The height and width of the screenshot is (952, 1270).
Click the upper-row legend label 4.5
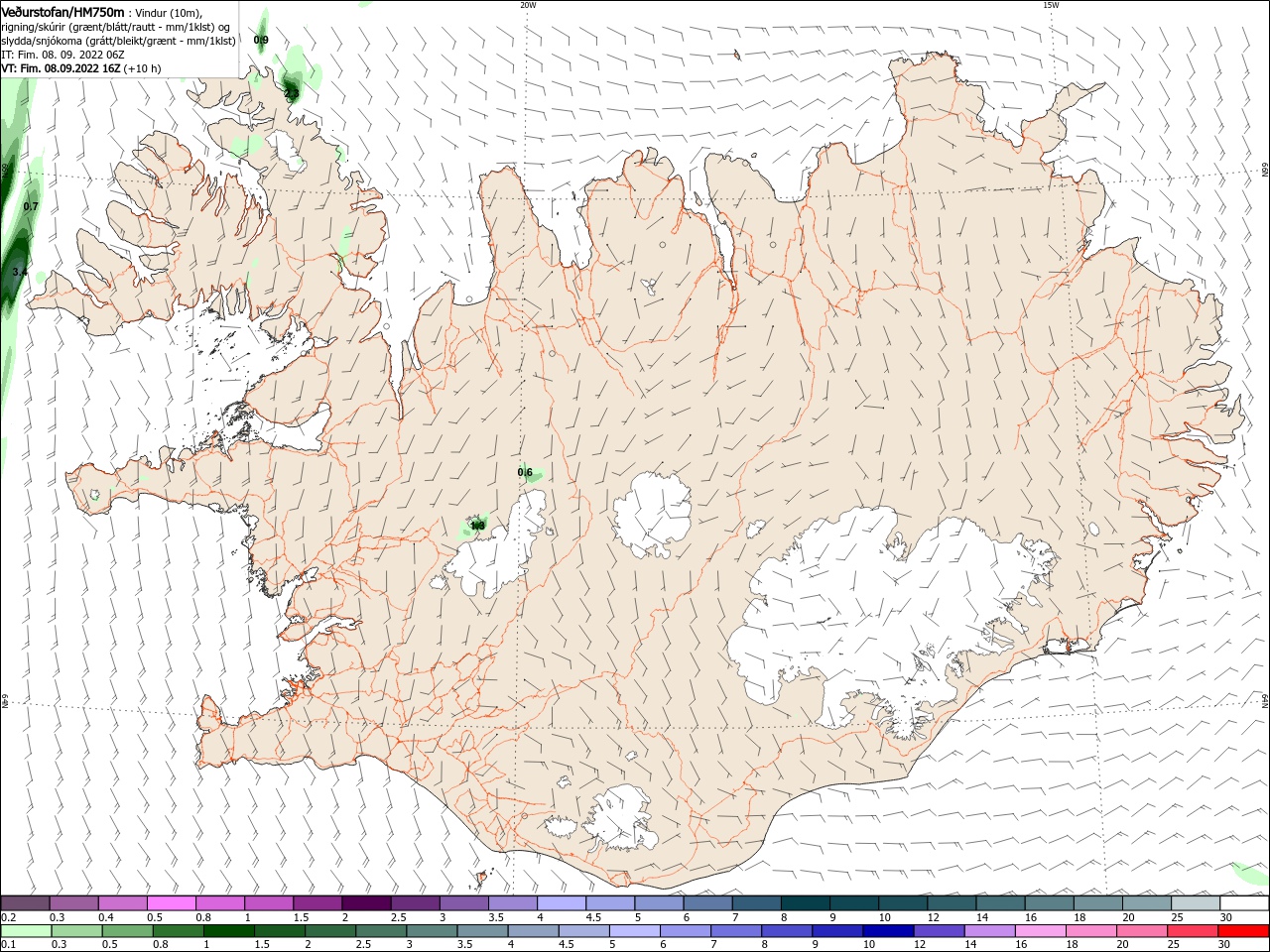[593, 917]
